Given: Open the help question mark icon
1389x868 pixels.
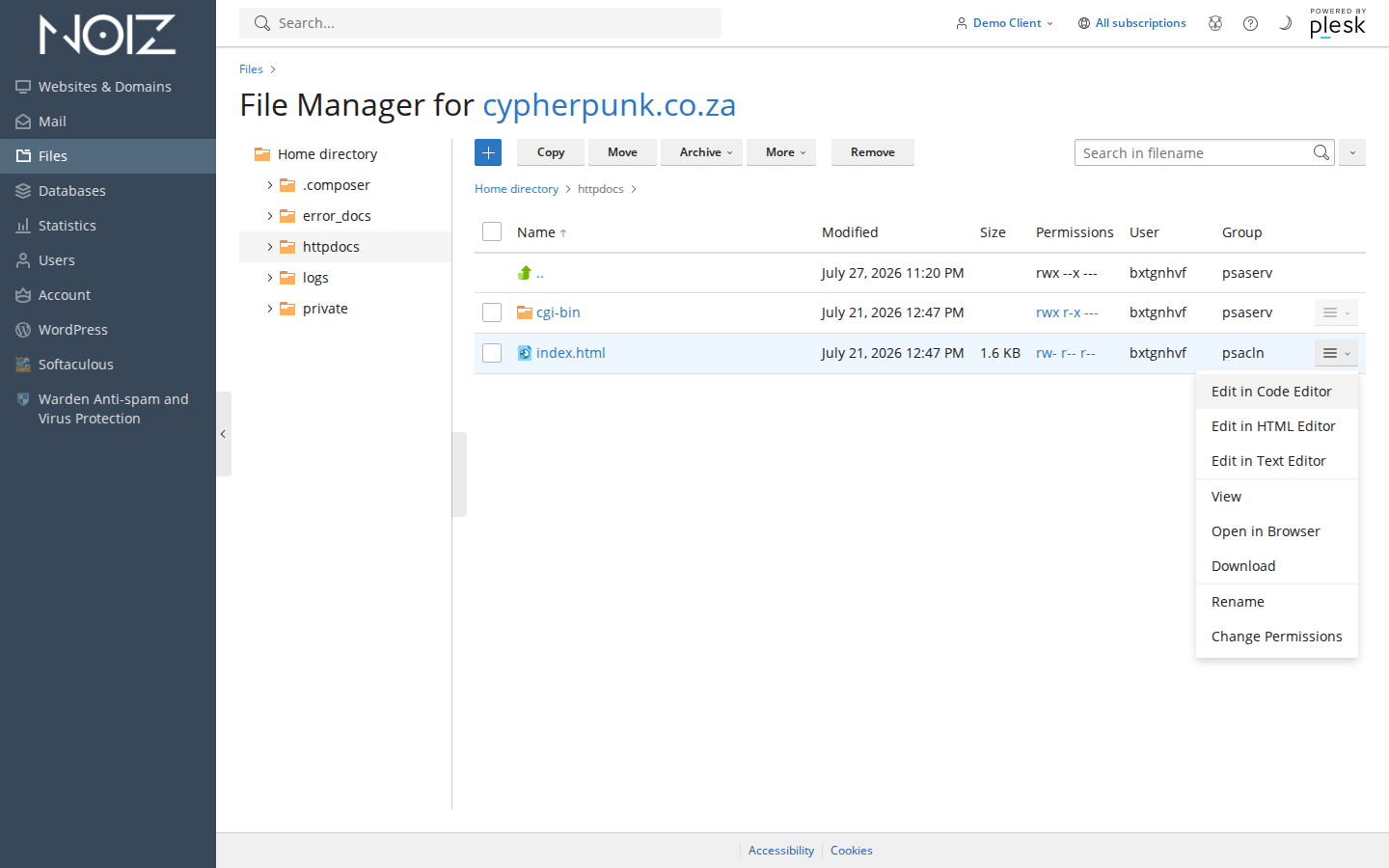Looking at the screenshot, I should (1250, 23).
